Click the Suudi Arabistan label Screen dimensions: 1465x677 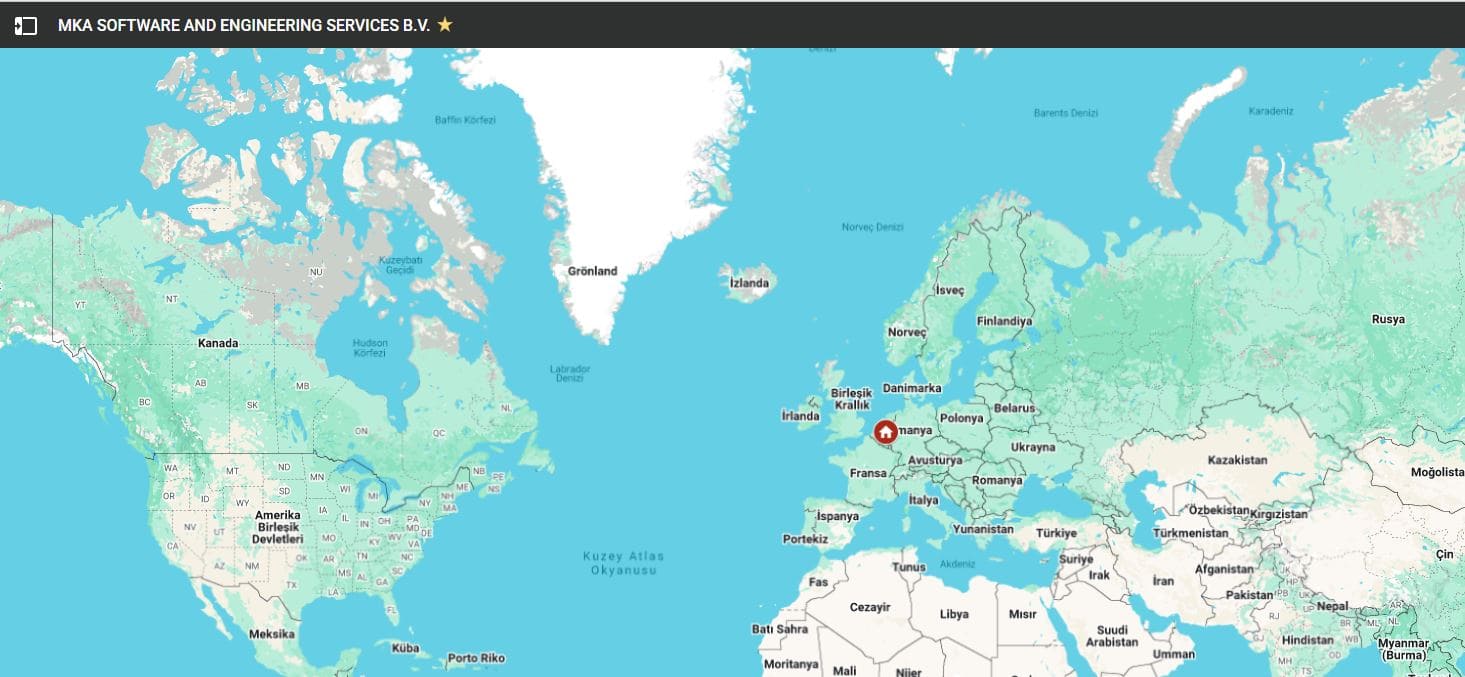pos(1112,636)
